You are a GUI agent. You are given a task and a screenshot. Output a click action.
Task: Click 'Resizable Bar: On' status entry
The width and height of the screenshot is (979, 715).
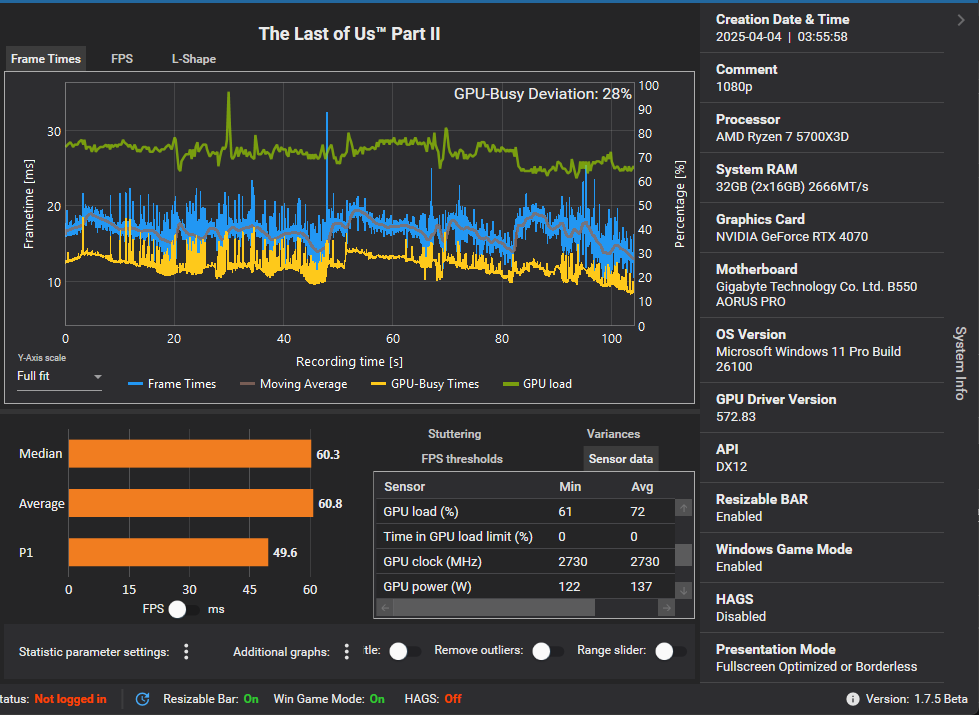211,699
